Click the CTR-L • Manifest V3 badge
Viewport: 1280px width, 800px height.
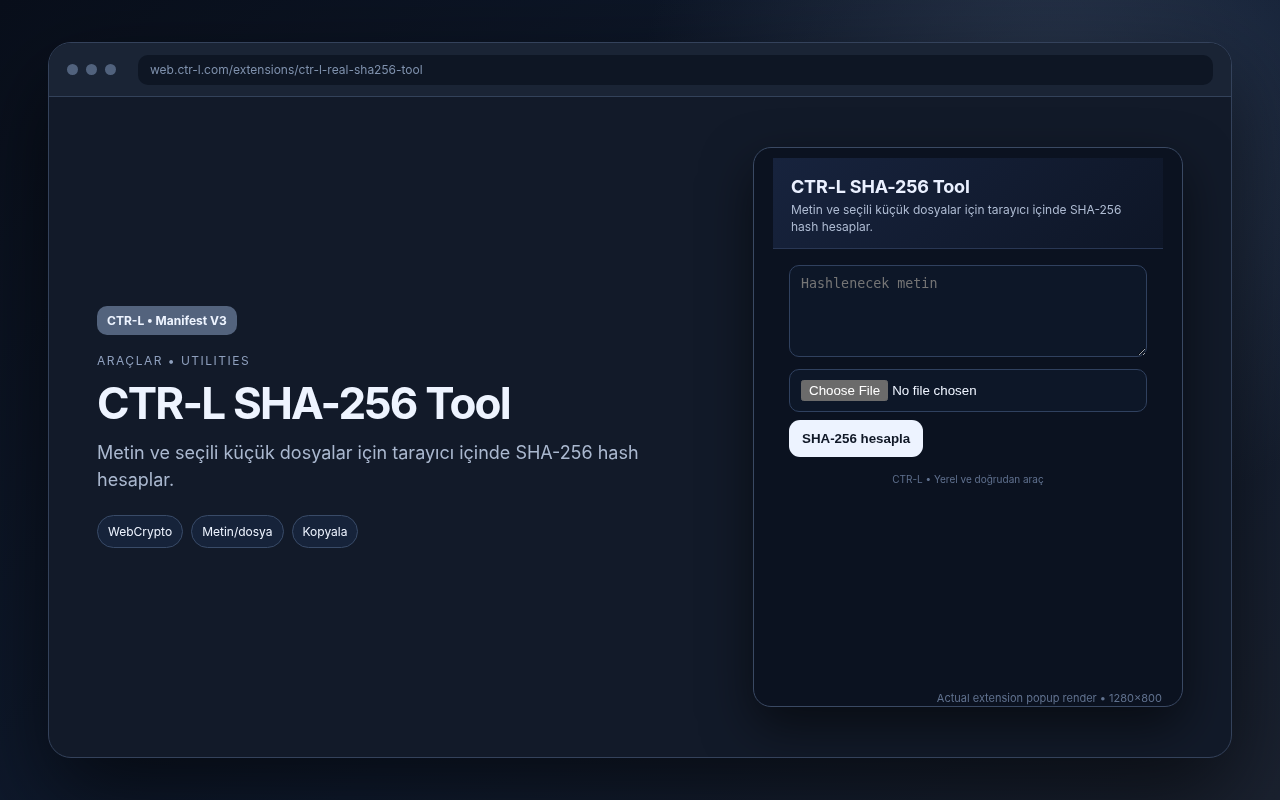point(167,321)
